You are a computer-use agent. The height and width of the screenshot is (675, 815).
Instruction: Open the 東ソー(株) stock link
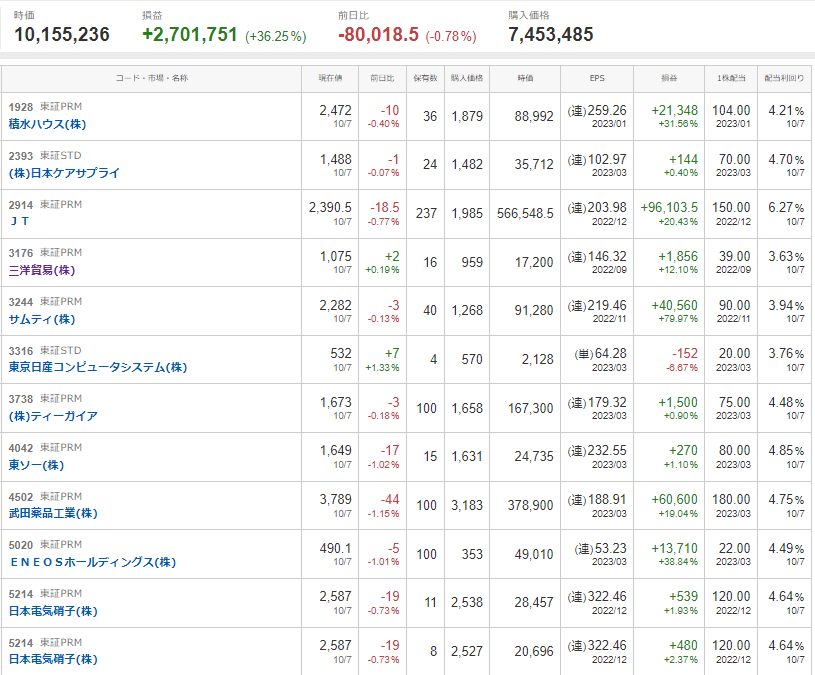coord(36,465)
